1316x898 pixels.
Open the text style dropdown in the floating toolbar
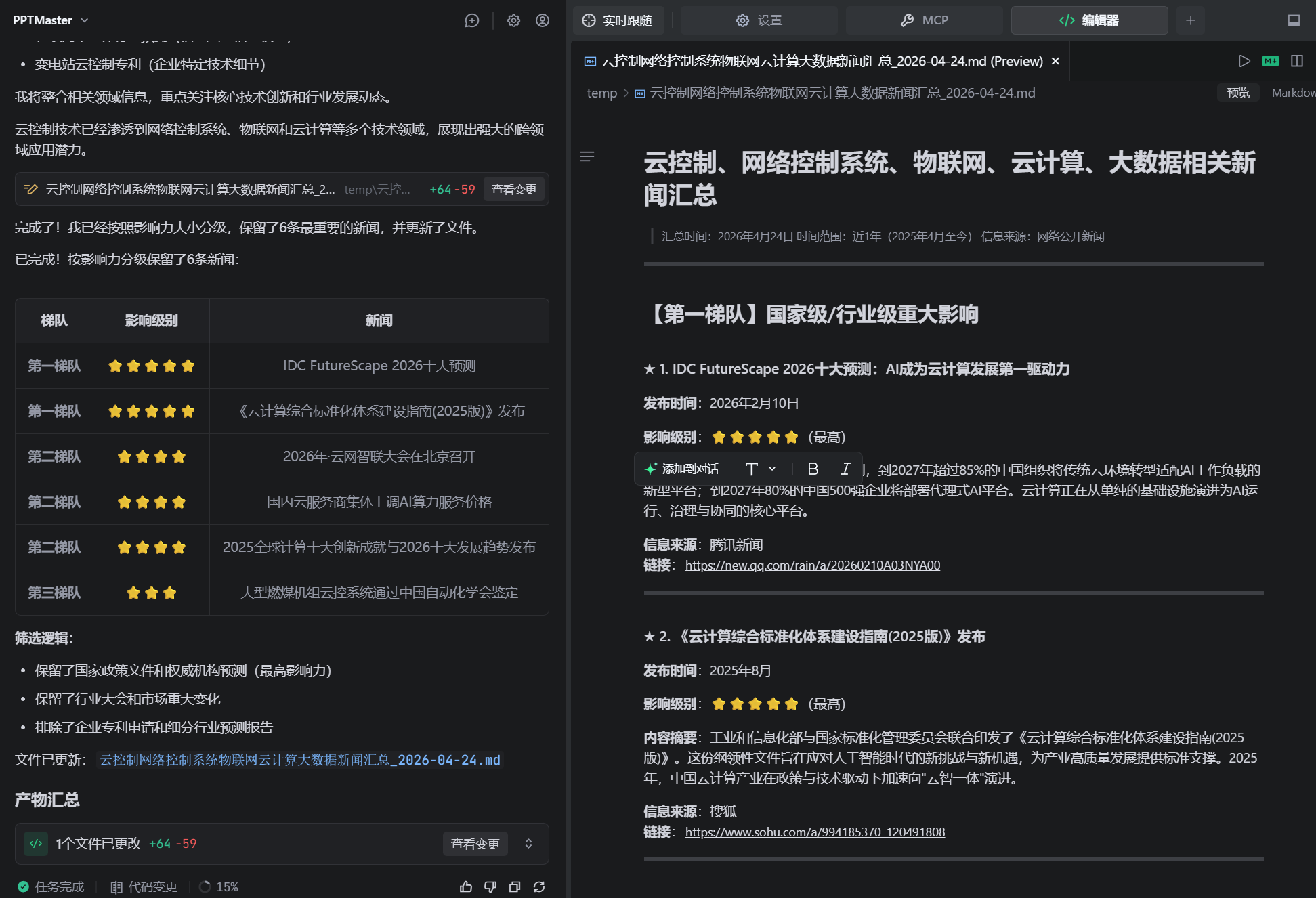(760, 469)
